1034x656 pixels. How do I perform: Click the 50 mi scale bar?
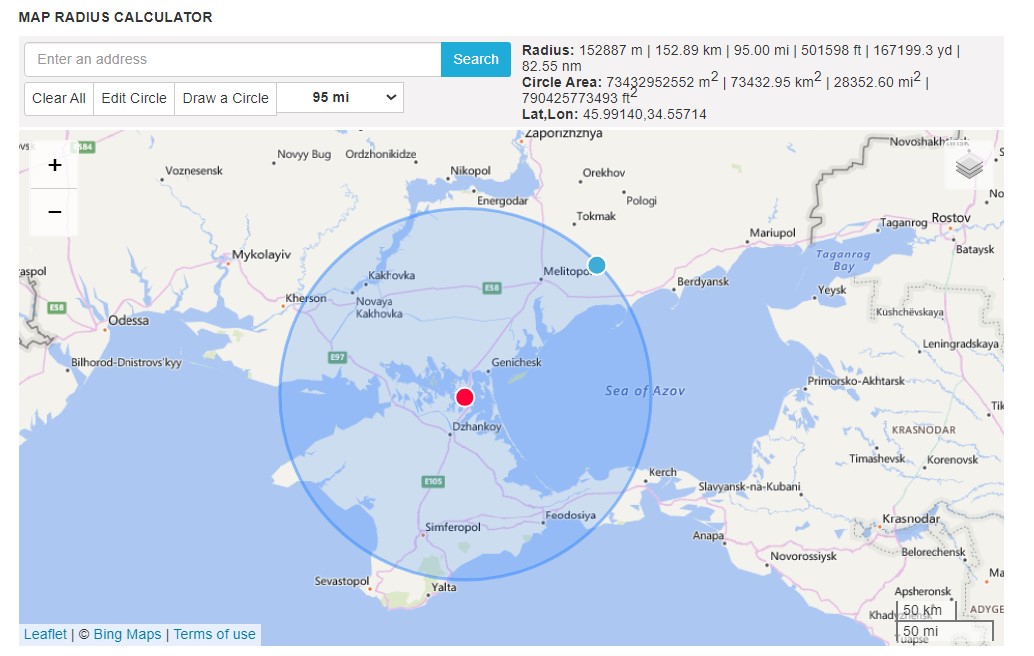coord(944,631)
